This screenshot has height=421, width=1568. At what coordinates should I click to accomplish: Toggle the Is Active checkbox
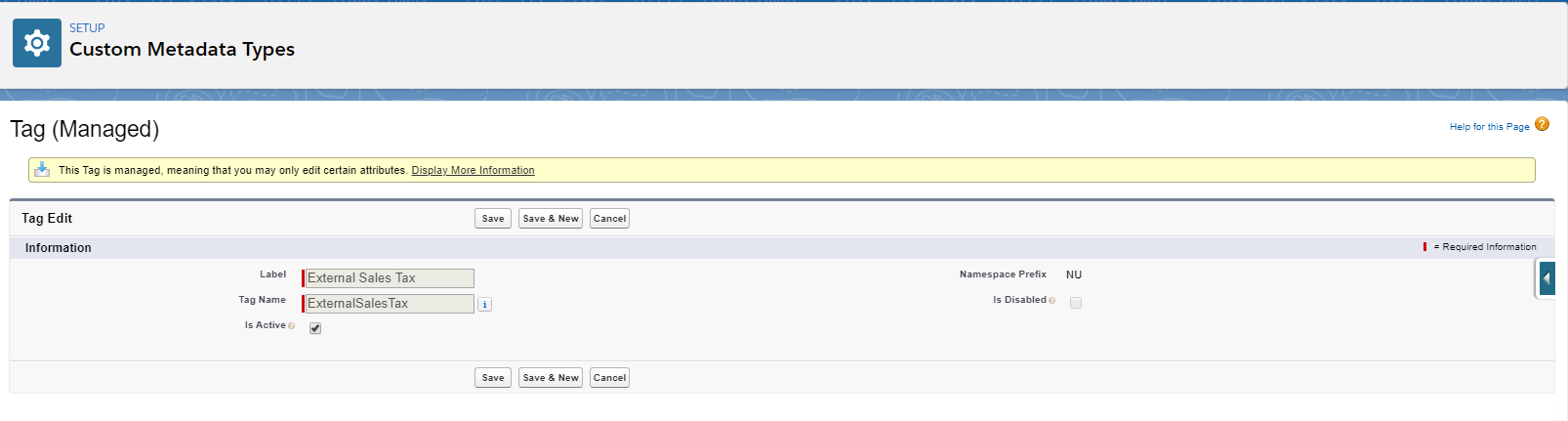point(315,328)
